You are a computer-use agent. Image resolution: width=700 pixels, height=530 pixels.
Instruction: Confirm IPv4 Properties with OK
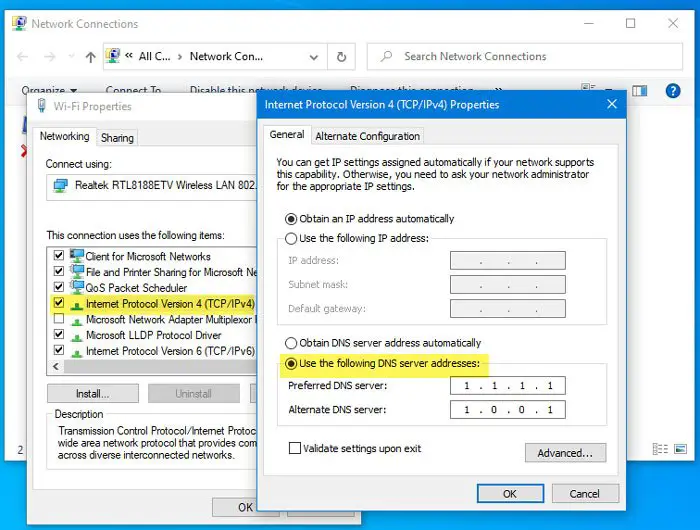tap(510, 493)
